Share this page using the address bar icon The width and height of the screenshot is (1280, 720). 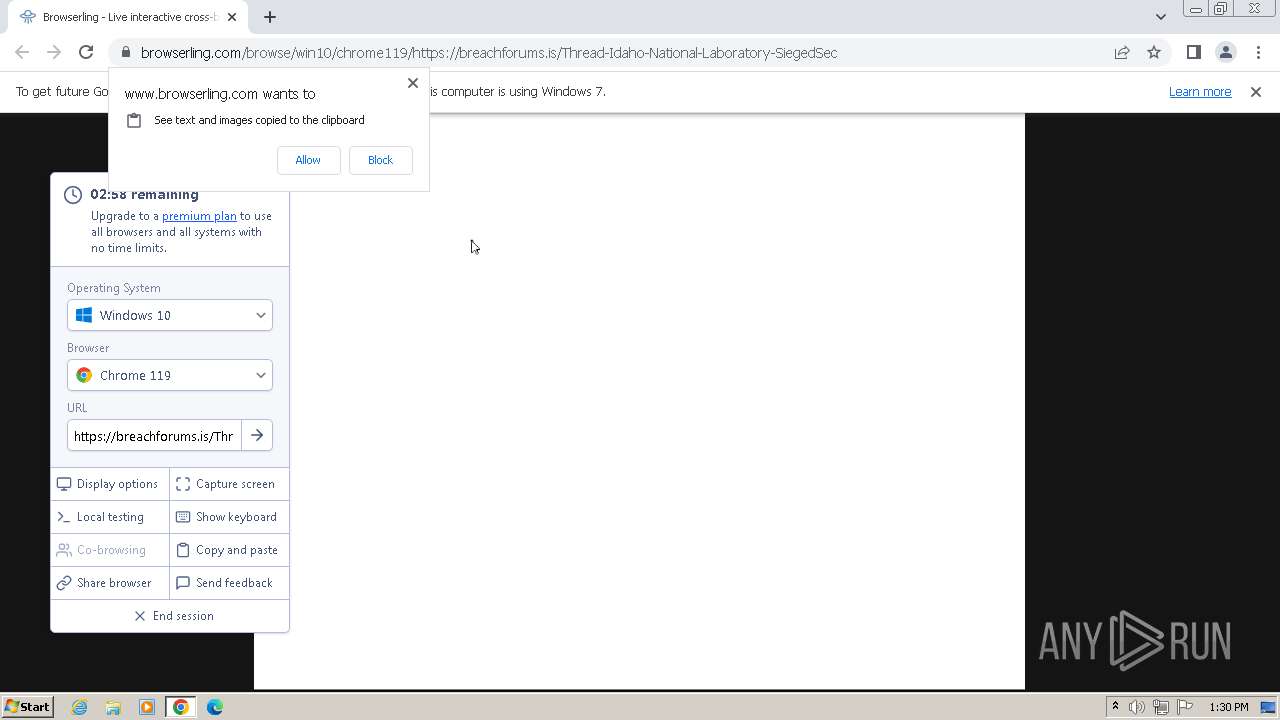pos(1122,52)
